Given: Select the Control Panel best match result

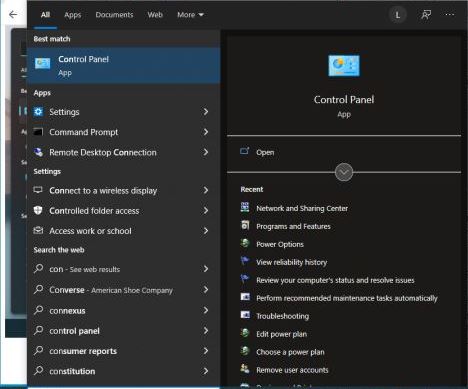Looking at the screenshot, I should pyautogui.click(x=124, y=65).
